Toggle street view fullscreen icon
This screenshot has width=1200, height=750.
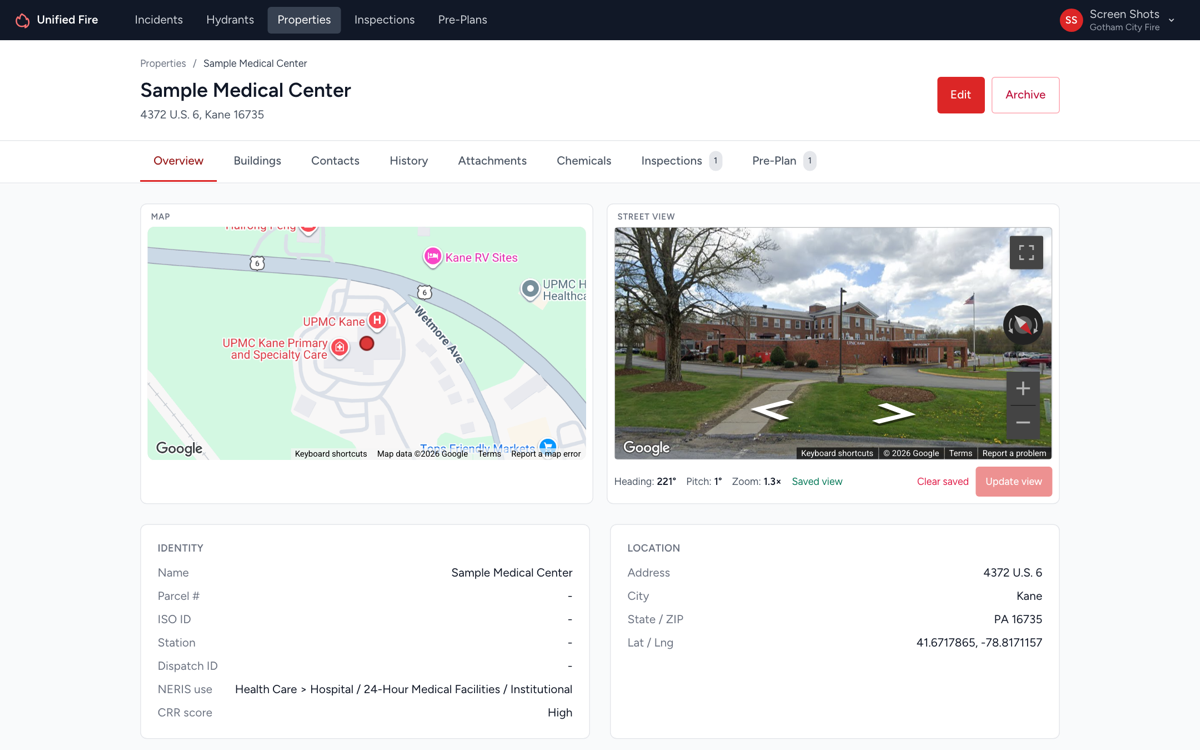(1026, 253)
